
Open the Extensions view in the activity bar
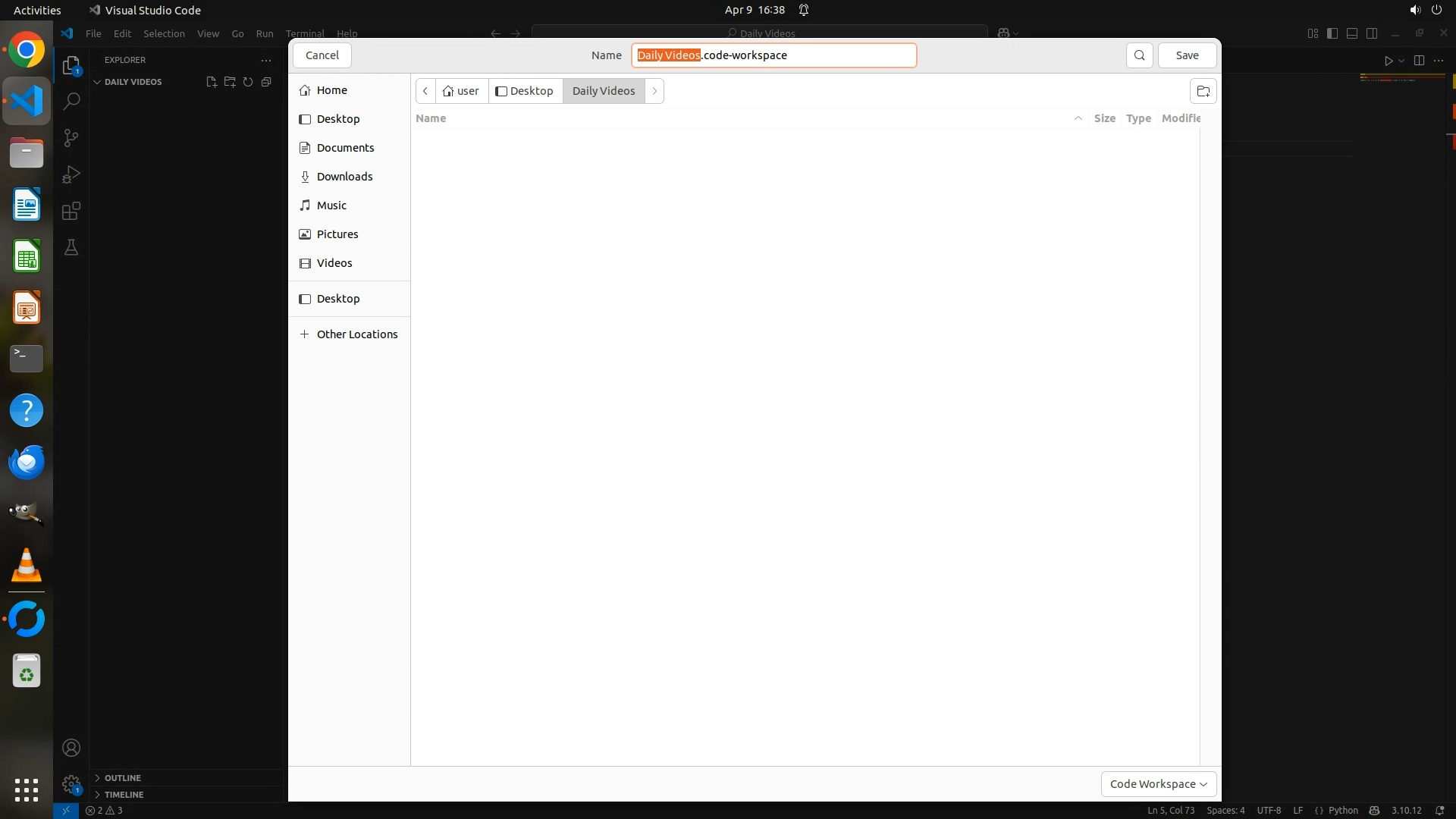[x=71, y=211]
